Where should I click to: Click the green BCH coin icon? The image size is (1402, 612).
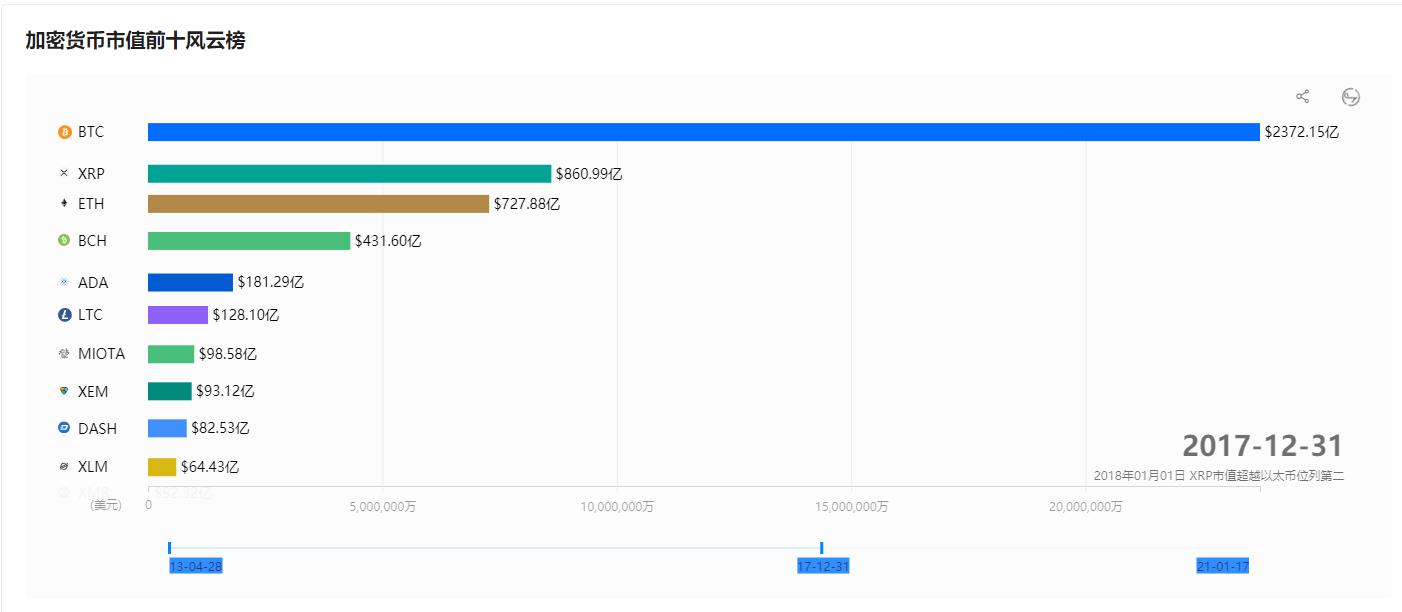point(65,241)
